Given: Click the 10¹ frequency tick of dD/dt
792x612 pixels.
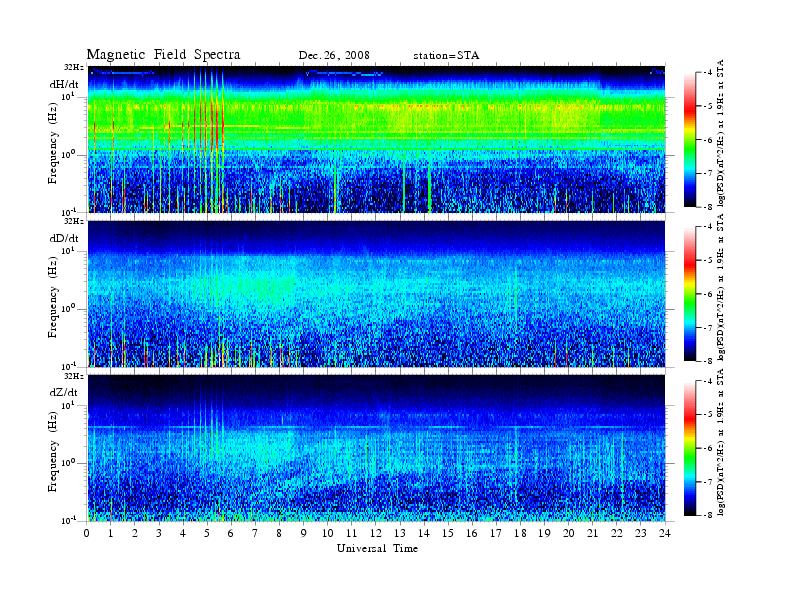Looking at the screenshot, I should point(68,251).
